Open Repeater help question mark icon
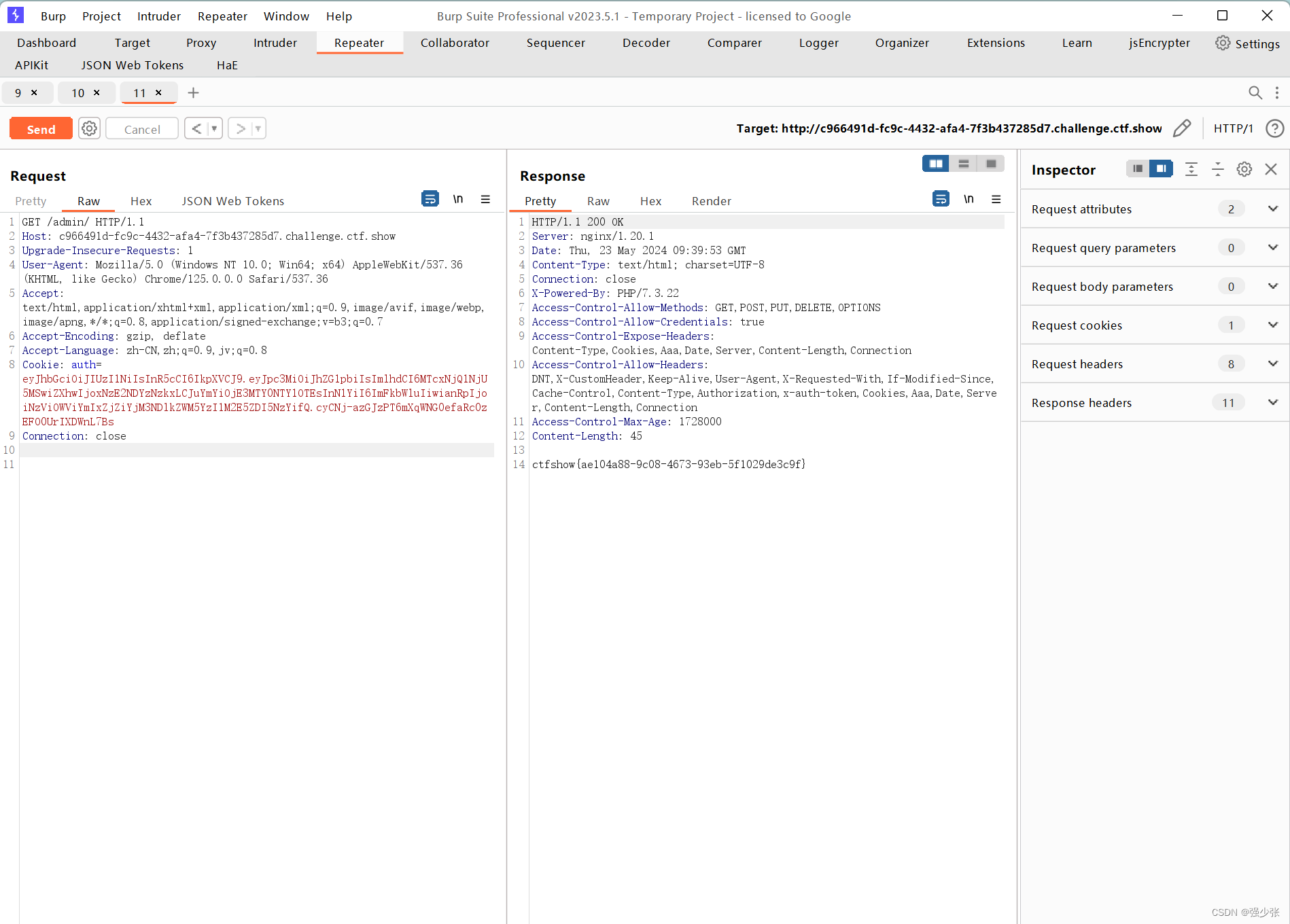1290x924 pixels. (1275, 128)
